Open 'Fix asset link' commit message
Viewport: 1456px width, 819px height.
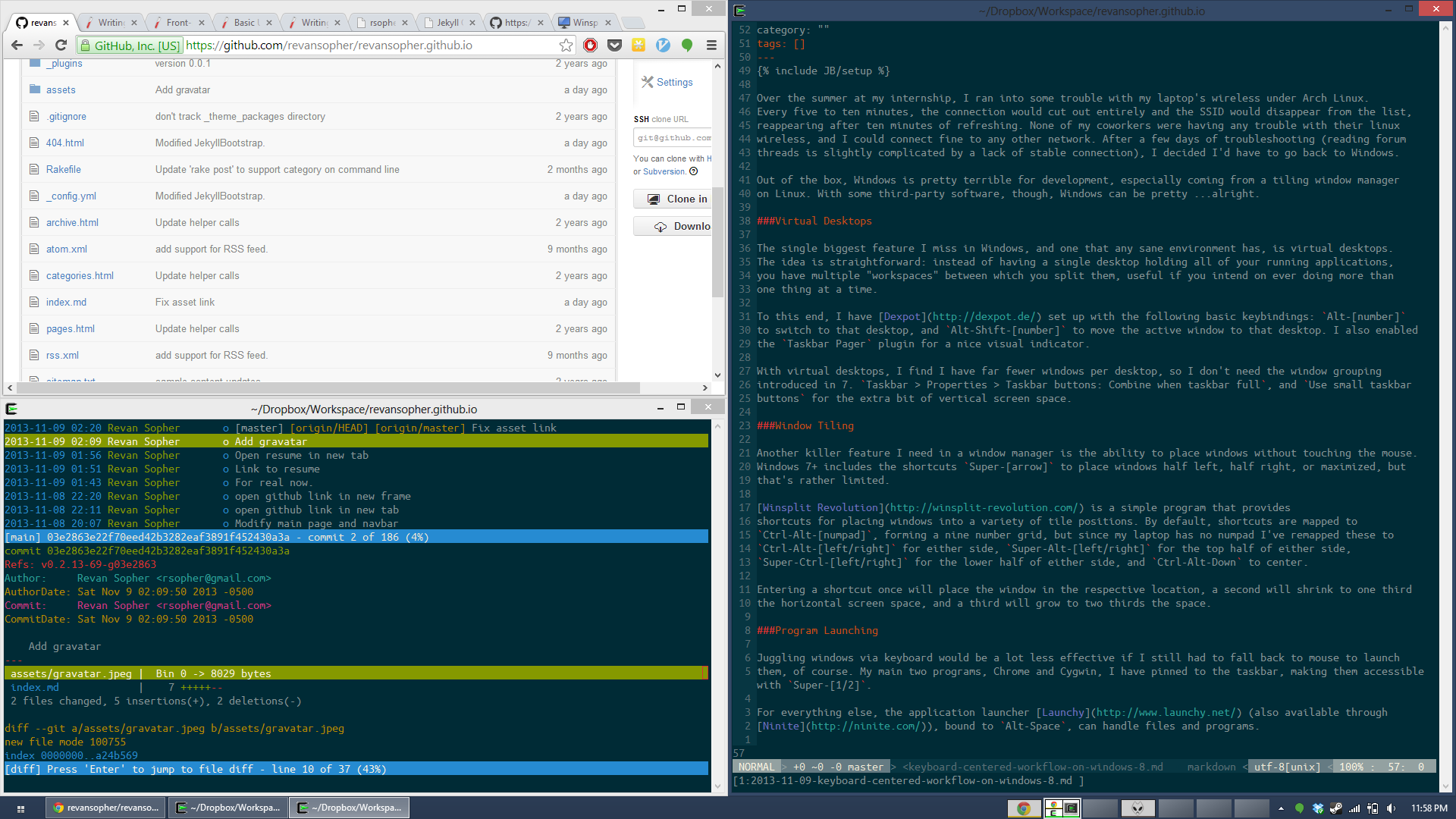(x=185, y=302)
